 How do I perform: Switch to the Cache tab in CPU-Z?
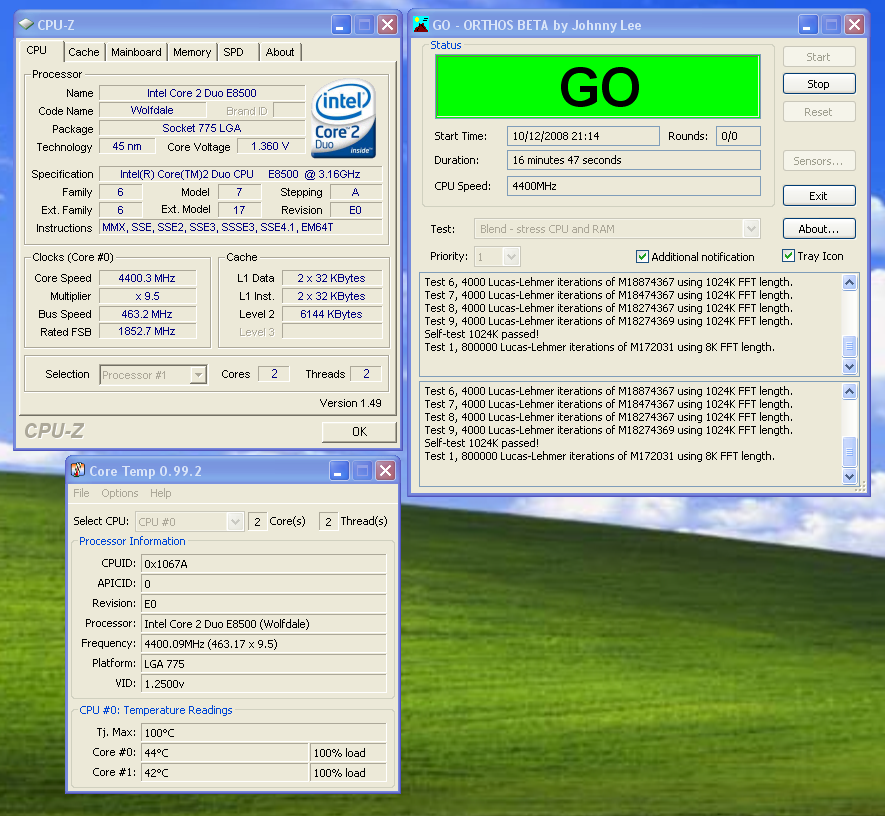(x=84, y=52)
